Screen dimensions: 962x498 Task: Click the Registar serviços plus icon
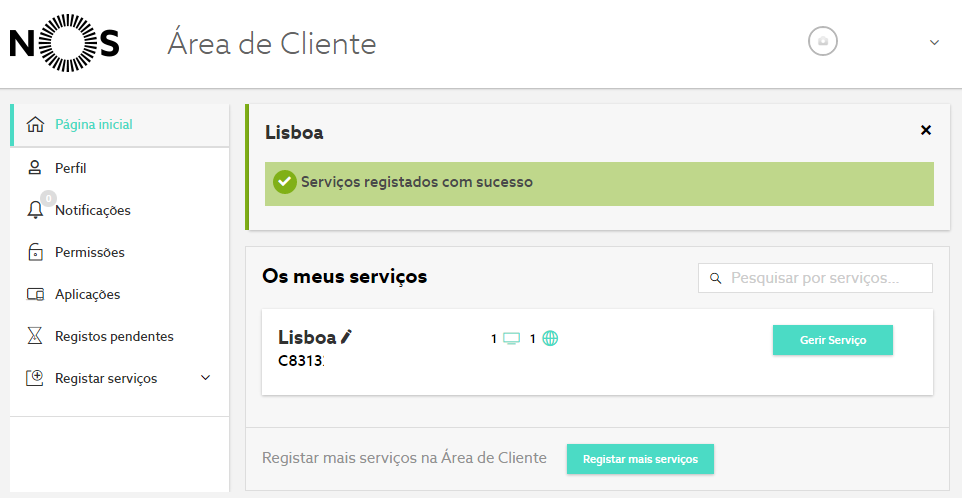(x=35, y=378)
